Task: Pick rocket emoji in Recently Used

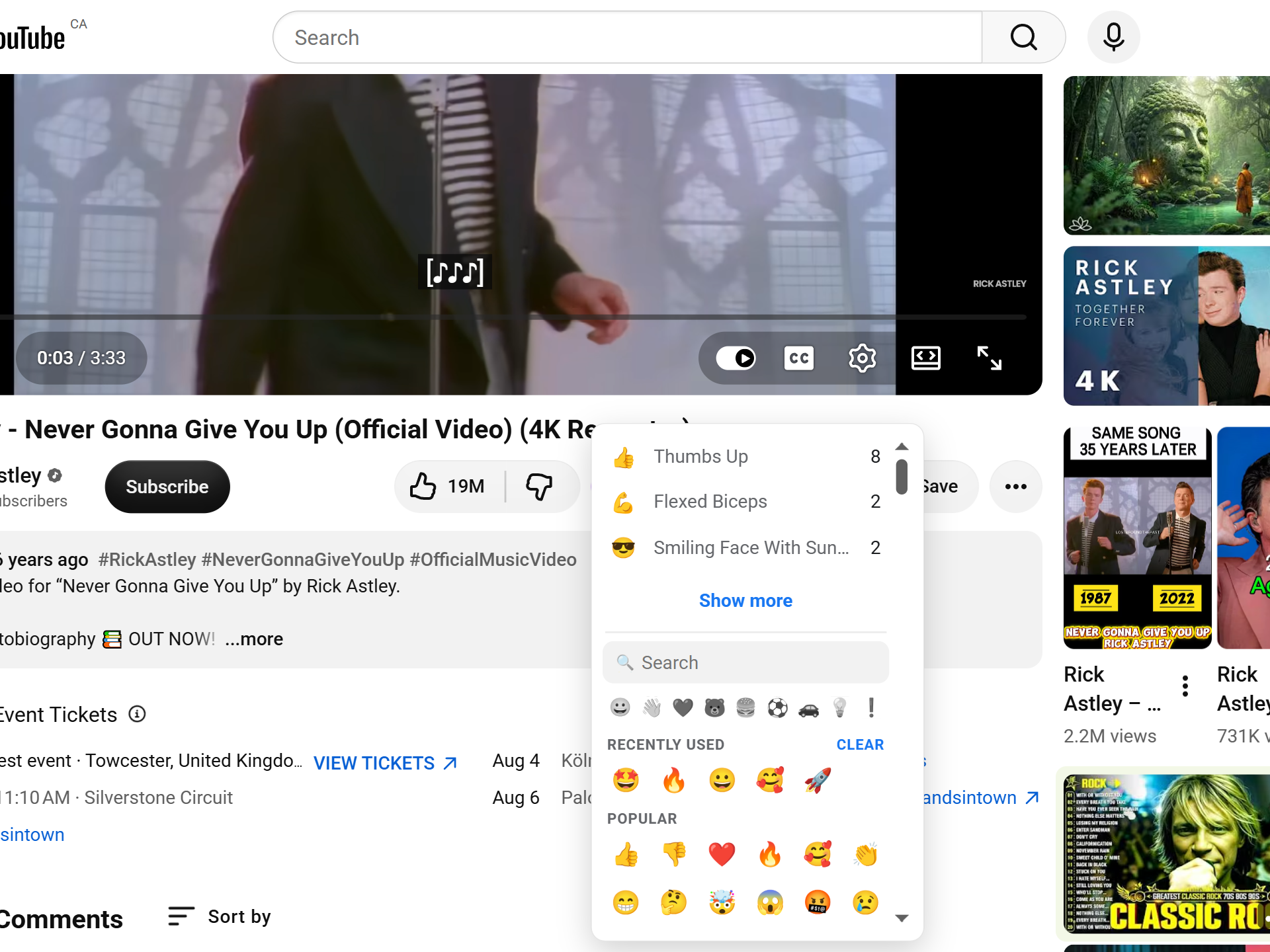Action: click(818, 780)
